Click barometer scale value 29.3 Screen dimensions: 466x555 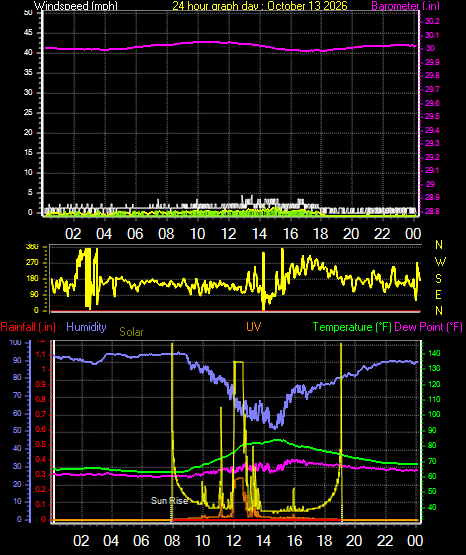point(432,143)
